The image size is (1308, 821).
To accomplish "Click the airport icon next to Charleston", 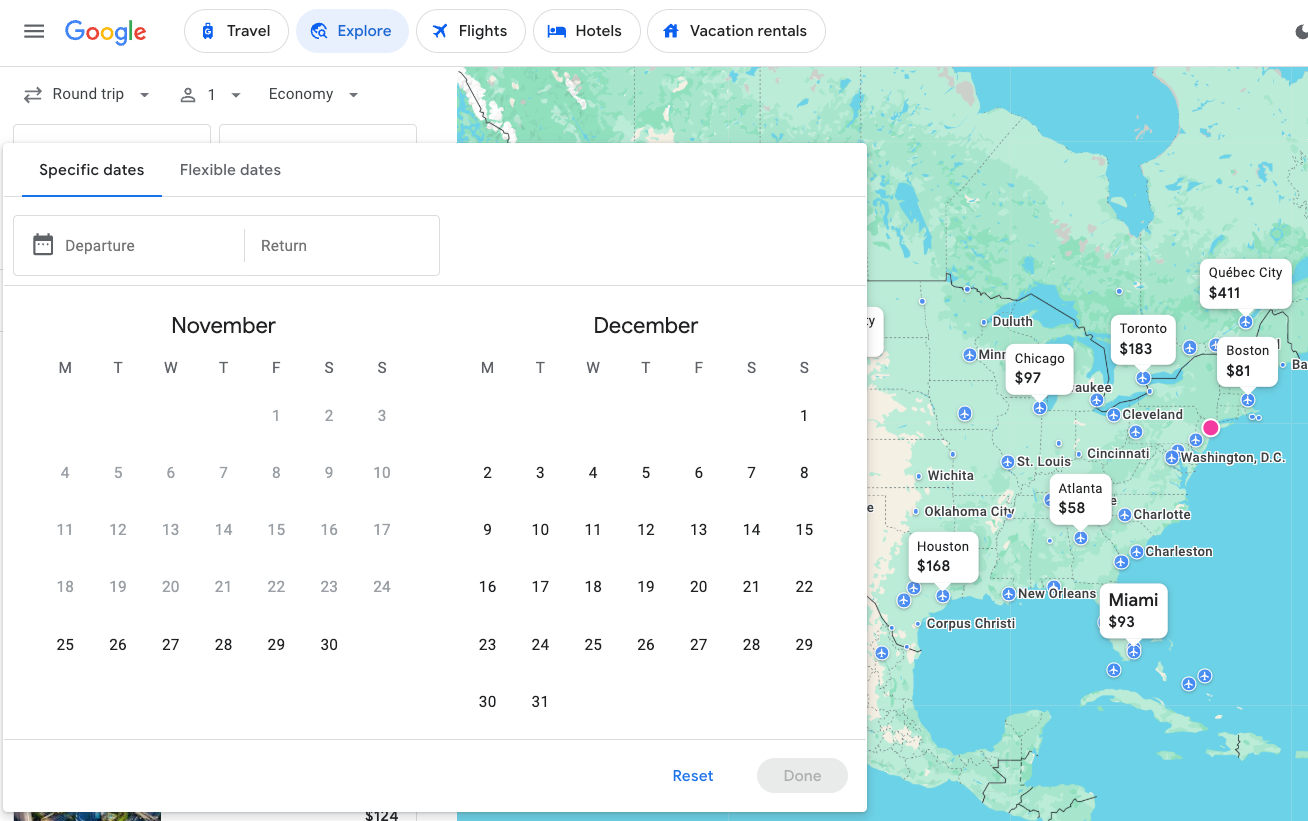I will coord(1136,552).
